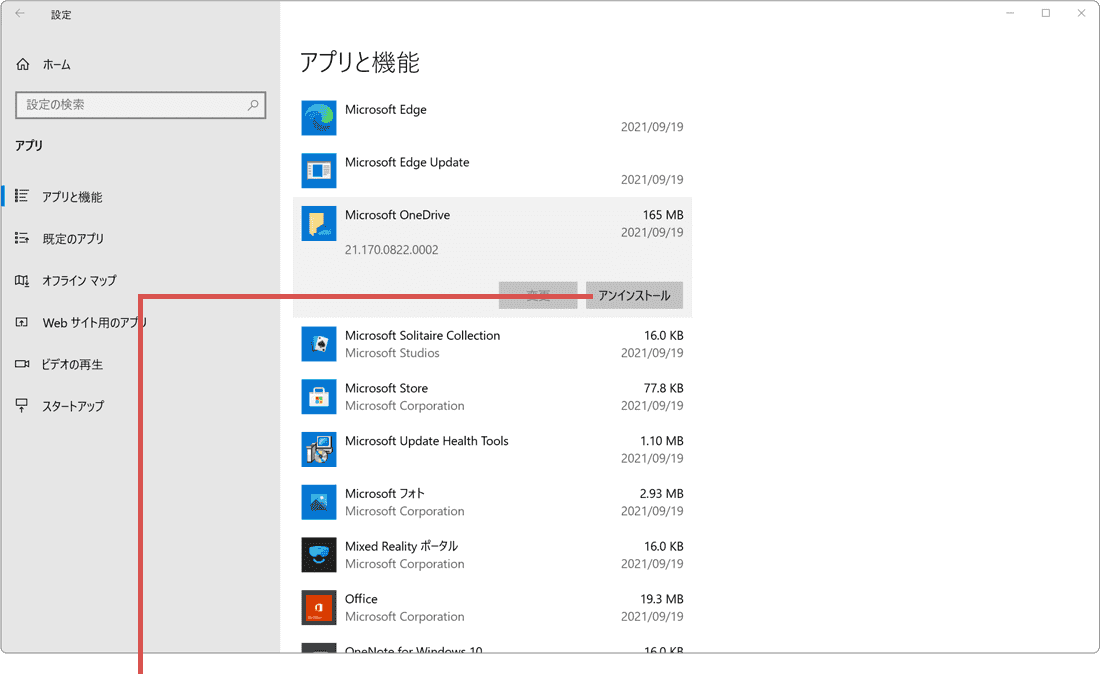The width and height of the screenshot is (1100, 674).
Task: Select the Office app entry
Action: click(x=492, y=607)
